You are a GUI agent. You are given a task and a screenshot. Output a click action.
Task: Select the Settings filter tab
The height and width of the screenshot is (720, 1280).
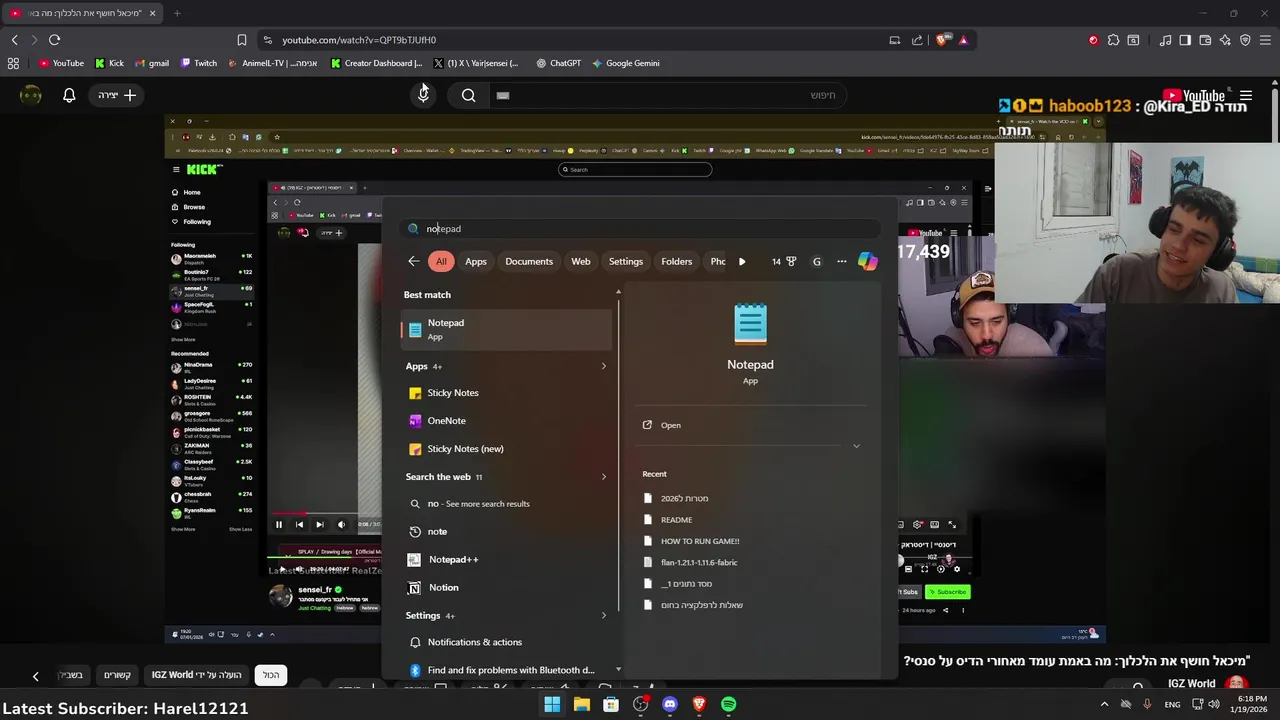click(626, 261)
